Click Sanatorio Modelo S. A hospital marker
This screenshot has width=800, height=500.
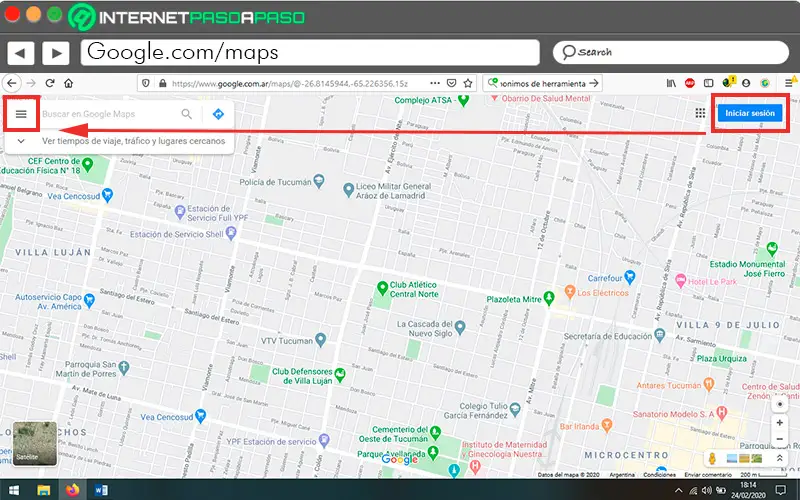(x=721, y=413)
